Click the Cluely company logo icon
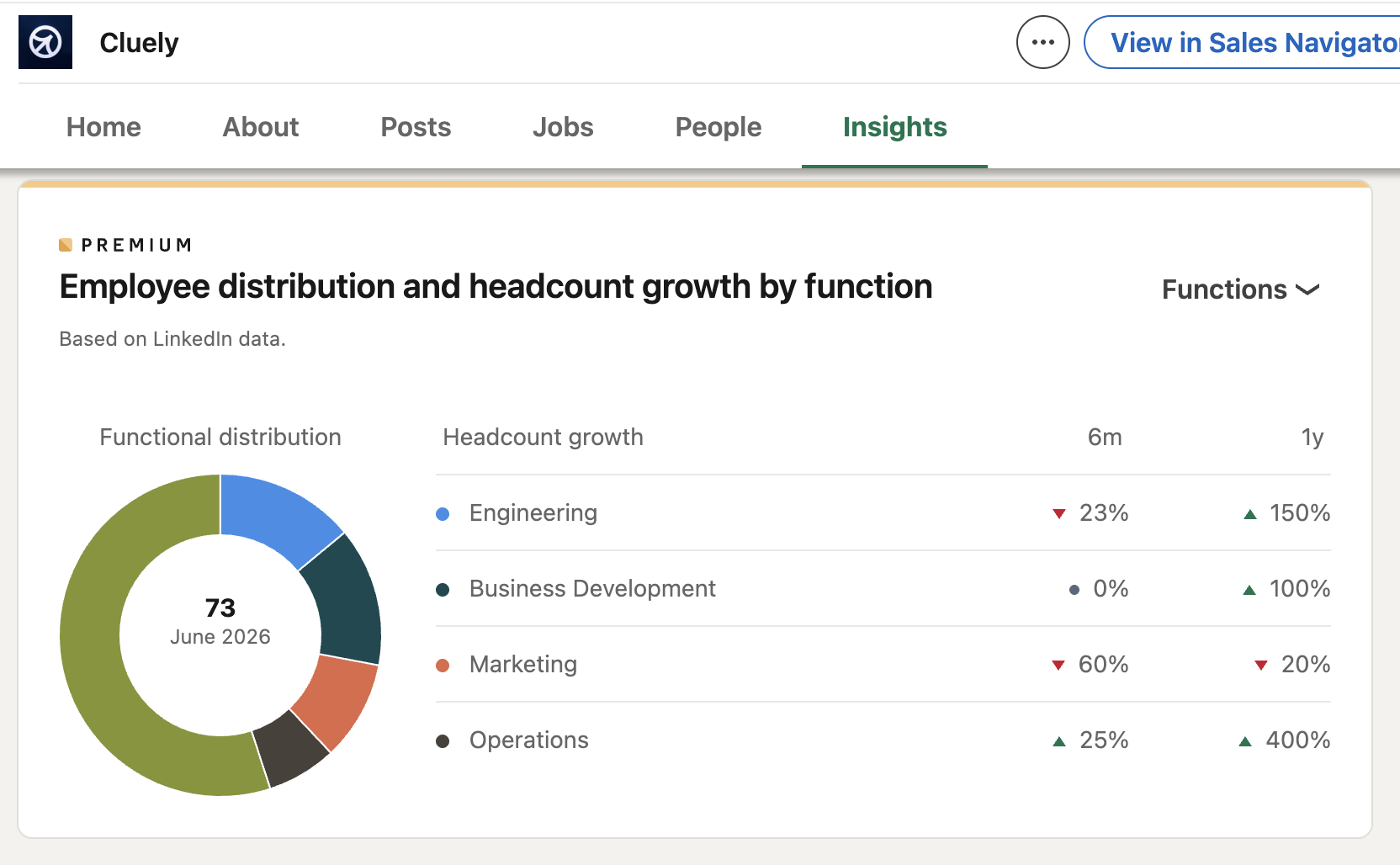The width and height of the screenshot is (1400, 865). click(x=45, y=42)
